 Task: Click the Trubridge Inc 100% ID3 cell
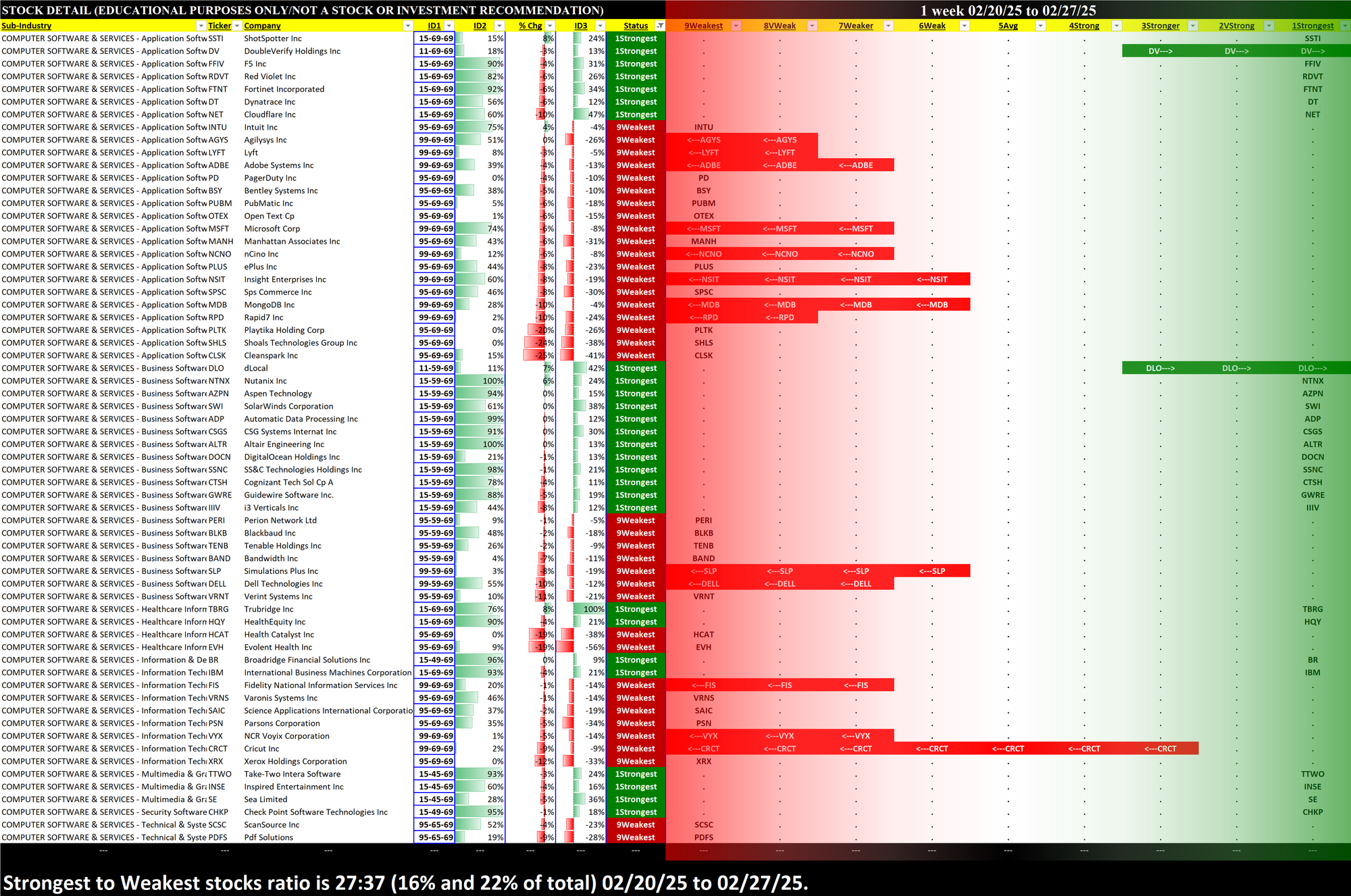tap(589, 609)
